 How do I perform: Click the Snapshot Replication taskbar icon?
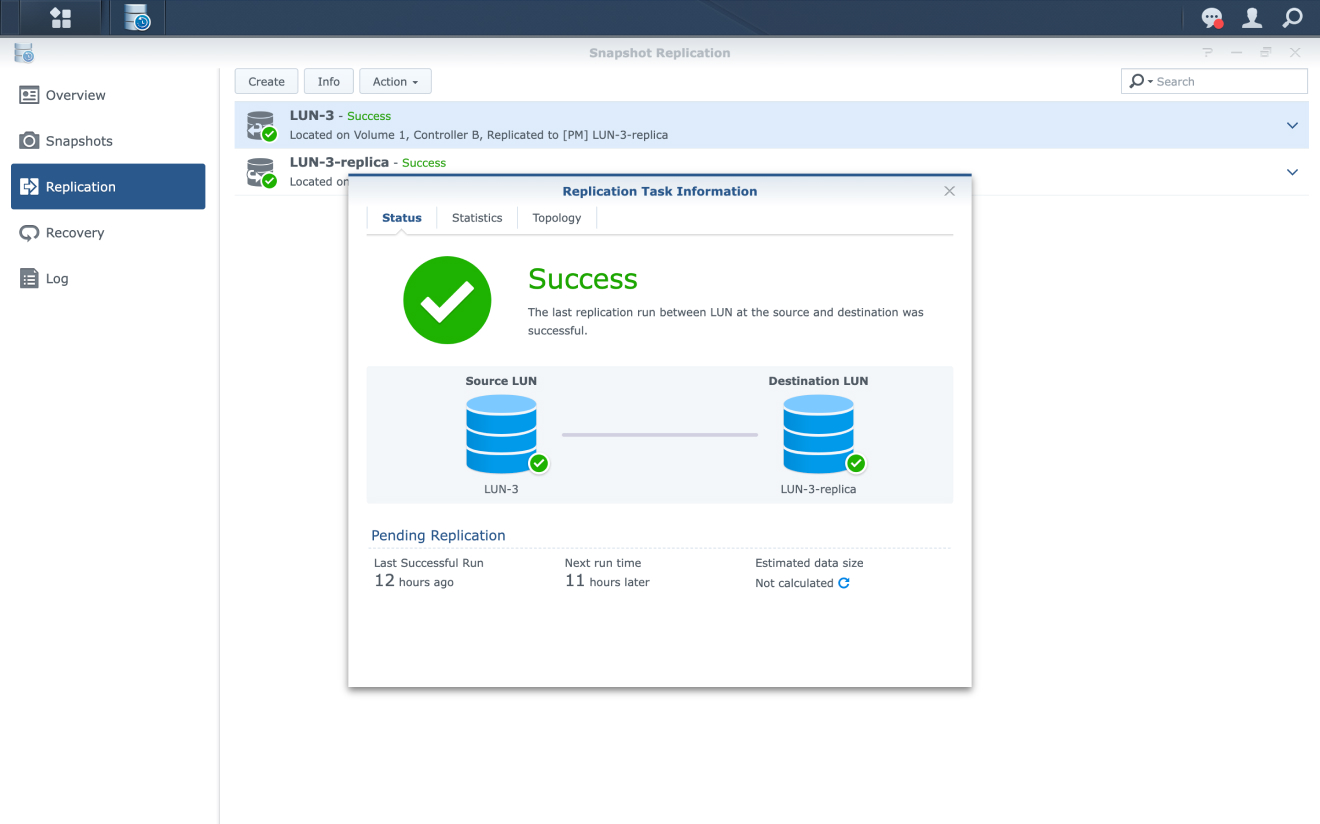[136, 18]
